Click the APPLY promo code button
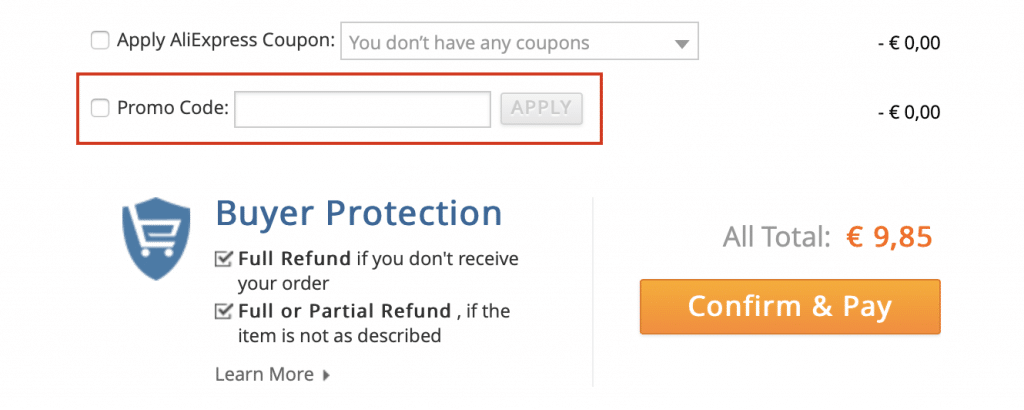Screen dimensions: 1024x410 (x=541, y=108)
